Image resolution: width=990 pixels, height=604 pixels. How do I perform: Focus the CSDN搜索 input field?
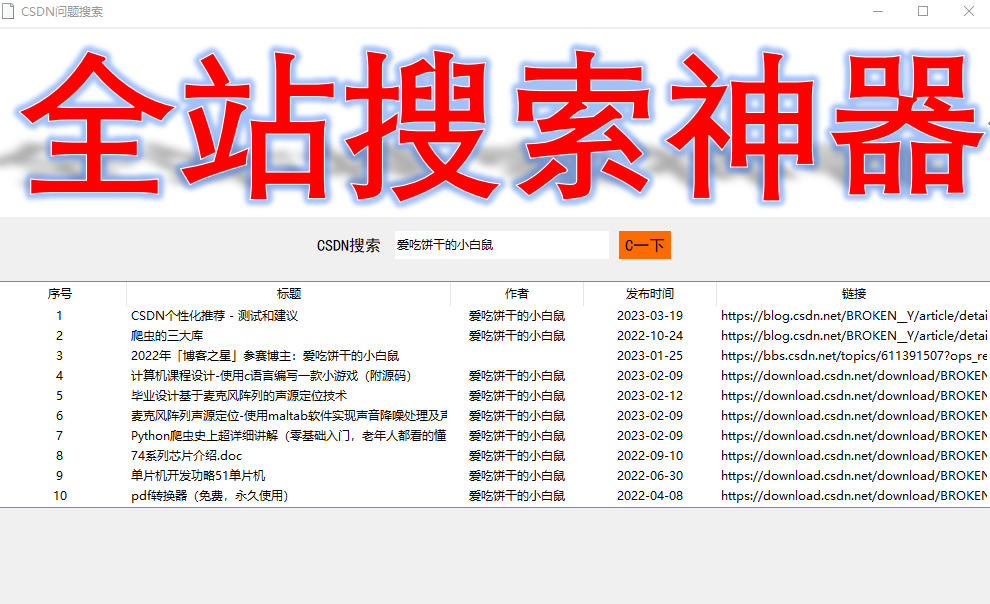coord(501,245)
